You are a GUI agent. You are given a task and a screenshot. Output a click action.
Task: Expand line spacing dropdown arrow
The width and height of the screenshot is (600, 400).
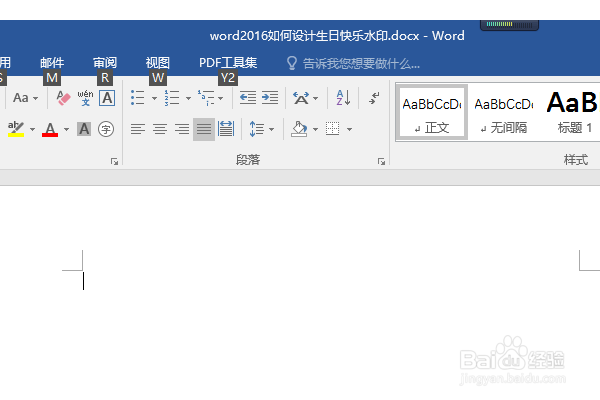pos(272,129)
